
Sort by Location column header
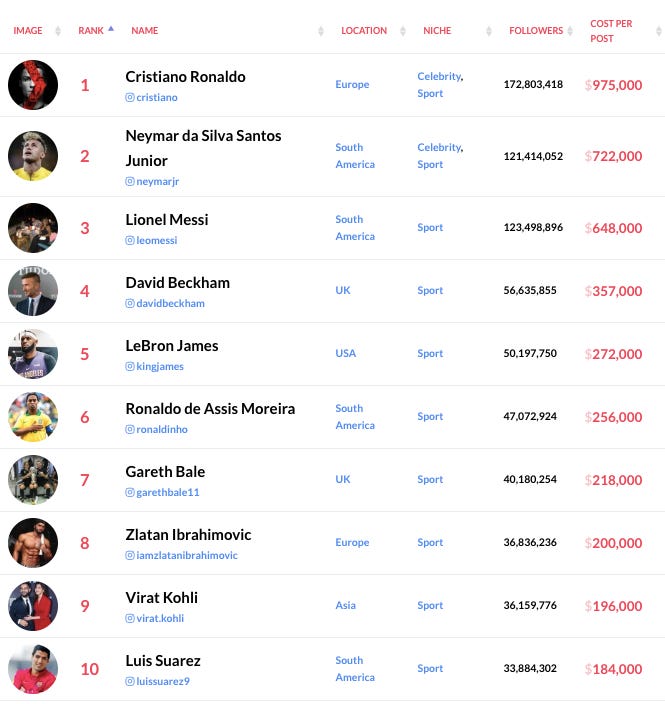pos(364,31)
